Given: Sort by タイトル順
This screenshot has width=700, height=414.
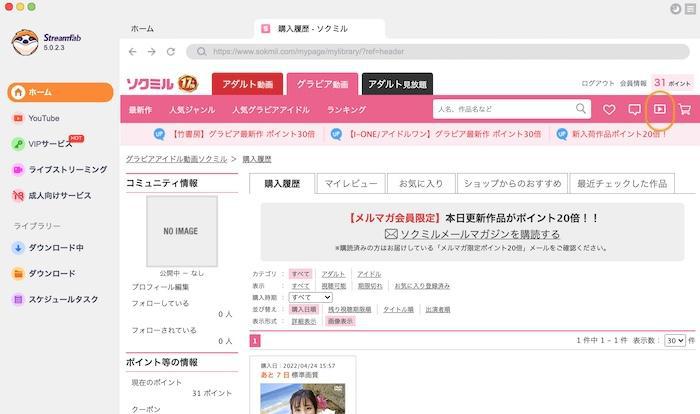Looking at the screenshot, I should [x=398, y=309].
